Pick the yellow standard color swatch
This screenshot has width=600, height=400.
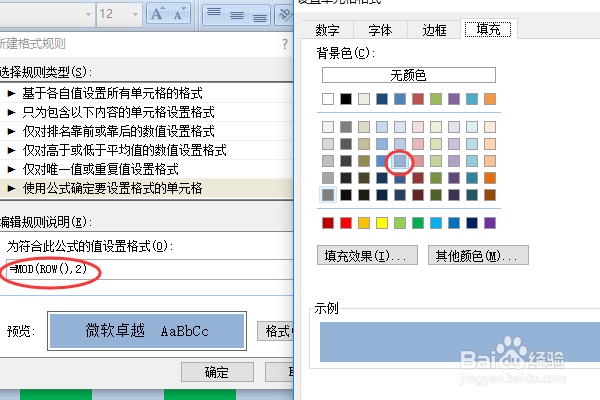382,223
